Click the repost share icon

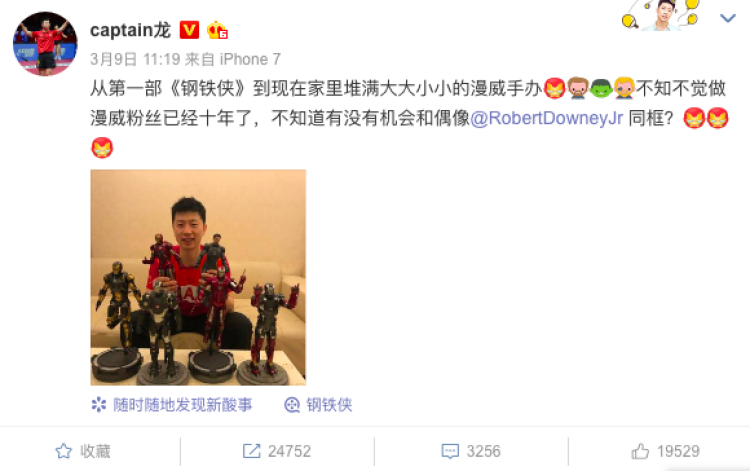[252, 451]
